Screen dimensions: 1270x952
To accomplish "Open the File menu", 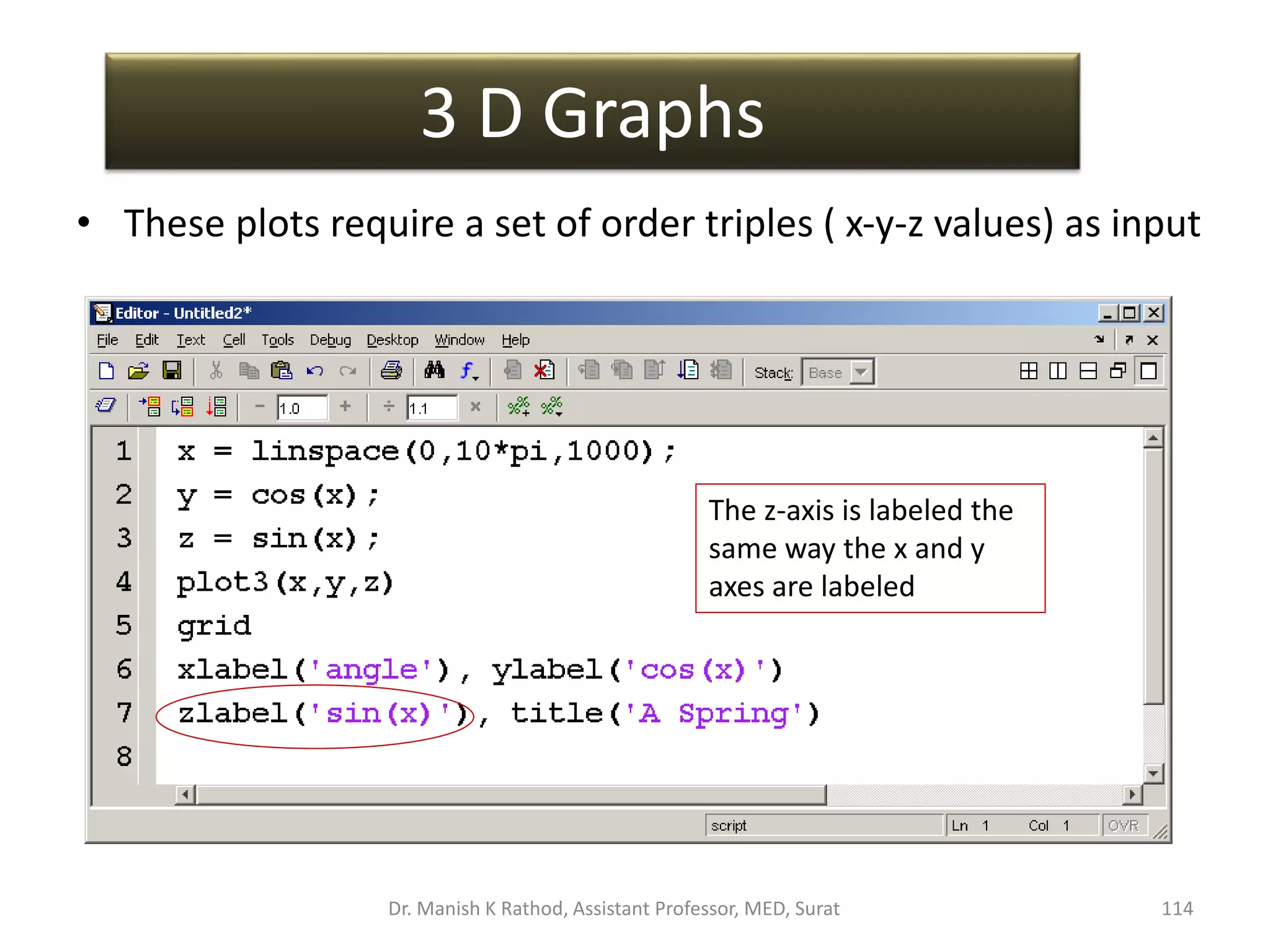I will 107,340.
